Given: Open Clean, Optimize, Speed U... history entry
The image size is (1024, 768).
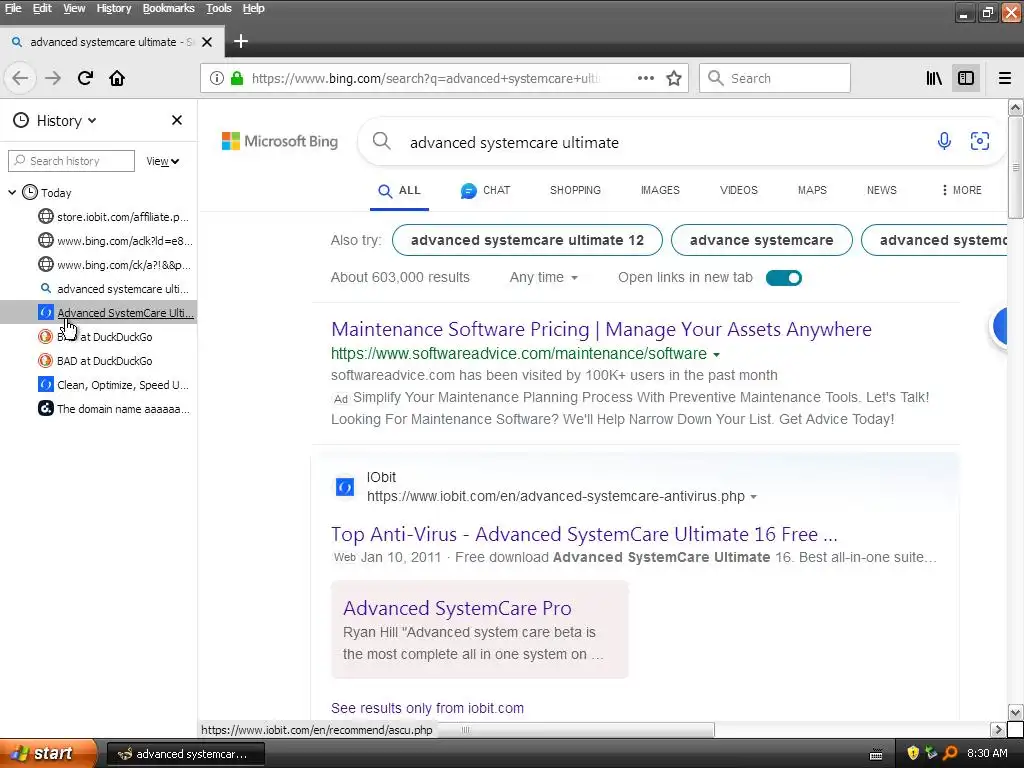Looking at the screenshot, I should tap(114, 385).
